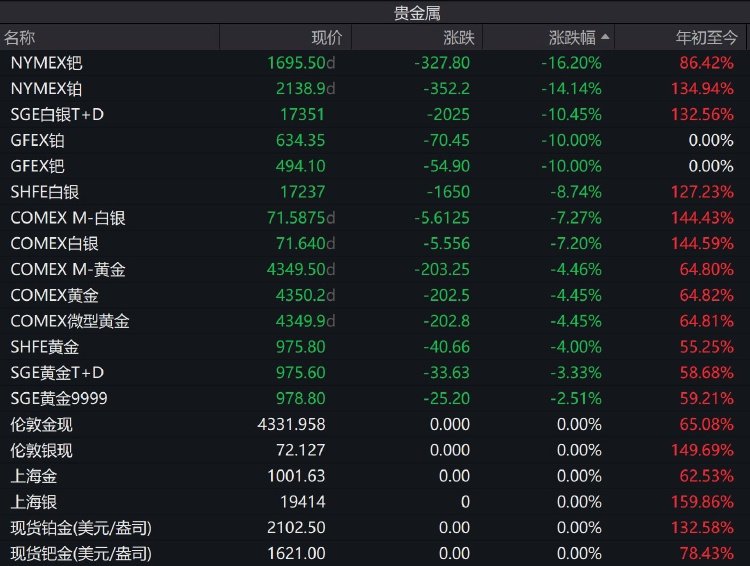The height and width of the screenshot is (566, 750).
Task: Click the COMEX黄金 name
Action: [x=54, y=295]
